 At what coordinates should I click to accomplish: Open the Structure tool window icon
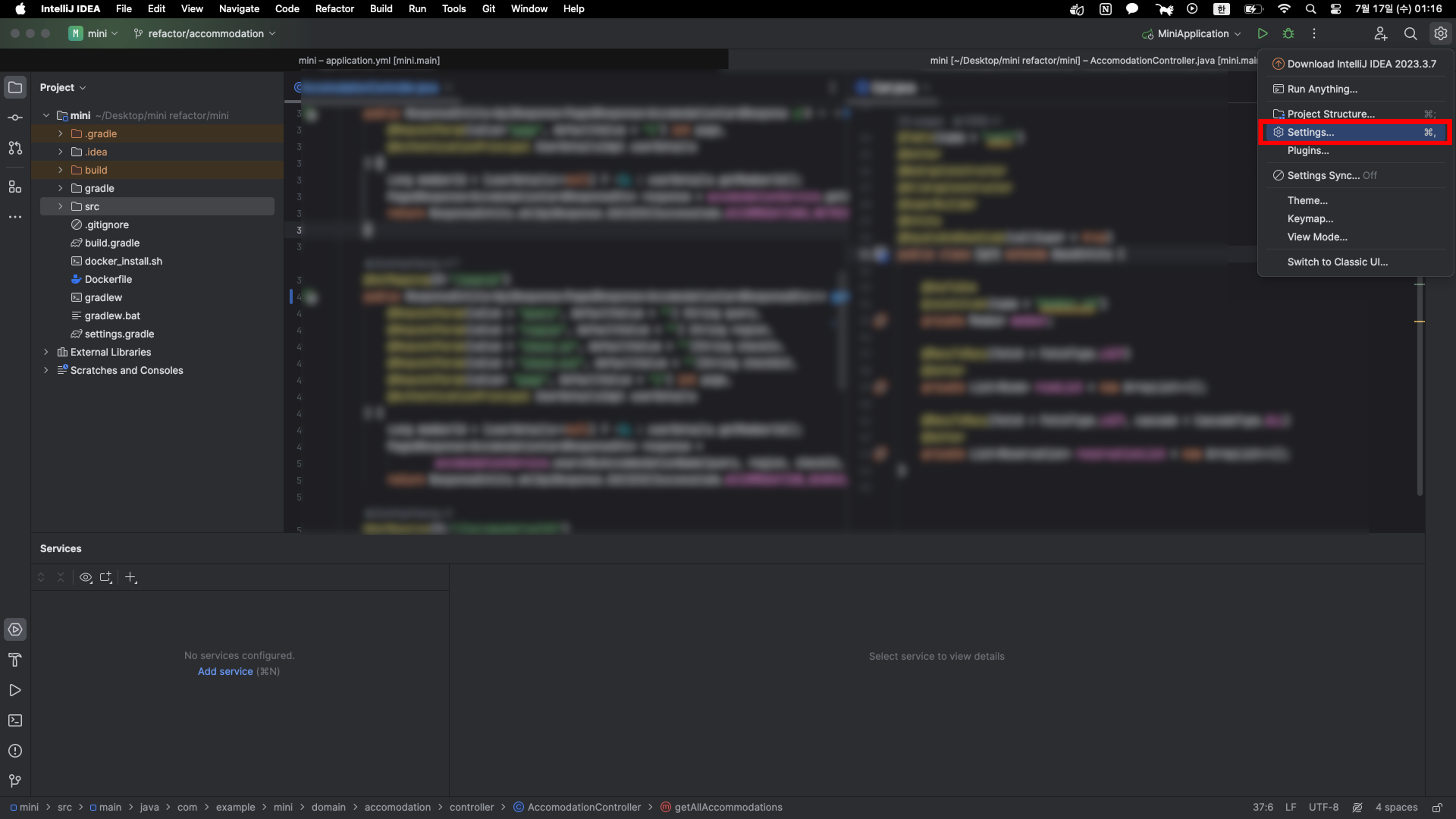click(x=15, y=187)
